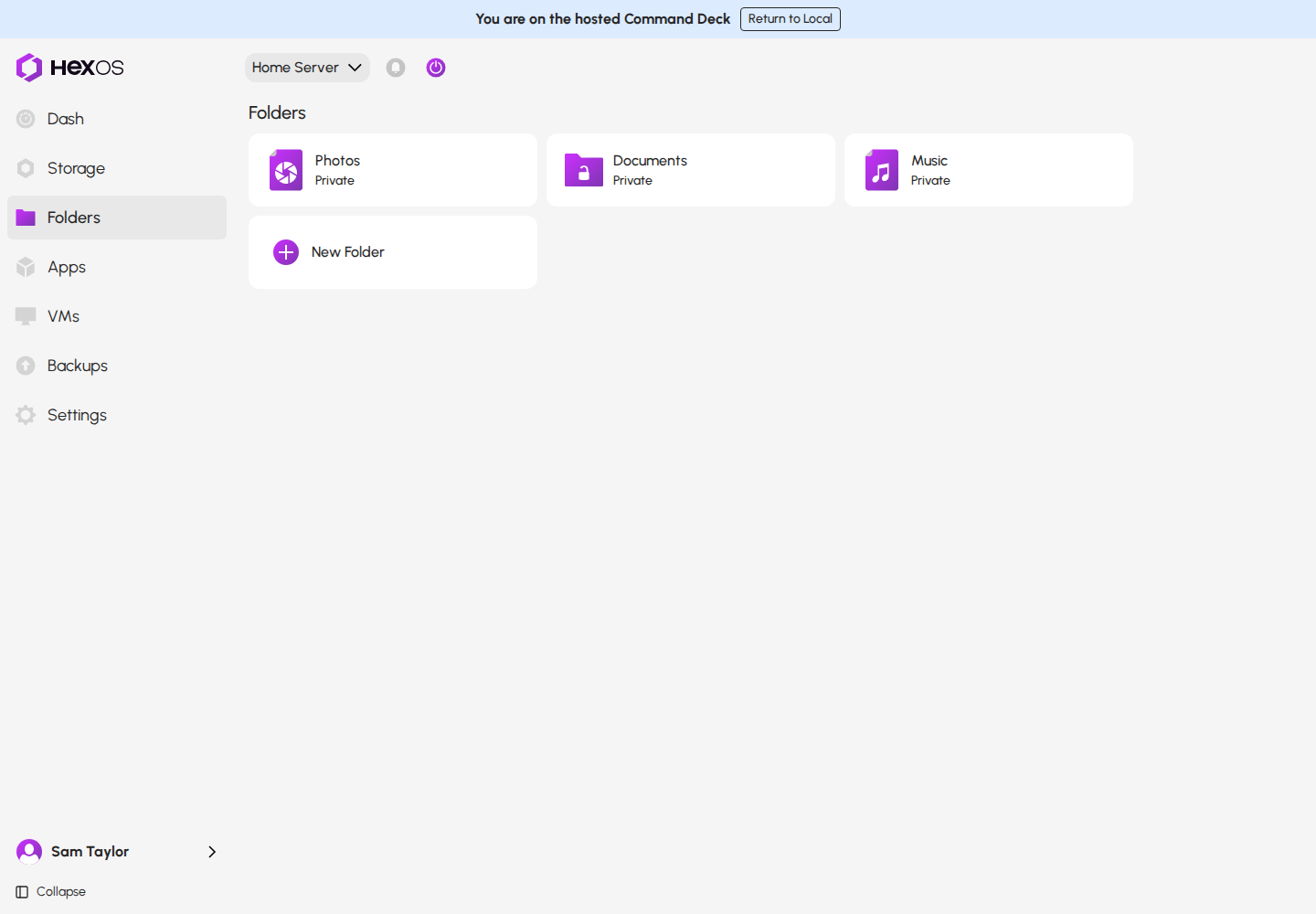Viewport: 1316px width, 914px height.
Task: Open the Photos folder title
Action: pos(337,161)
